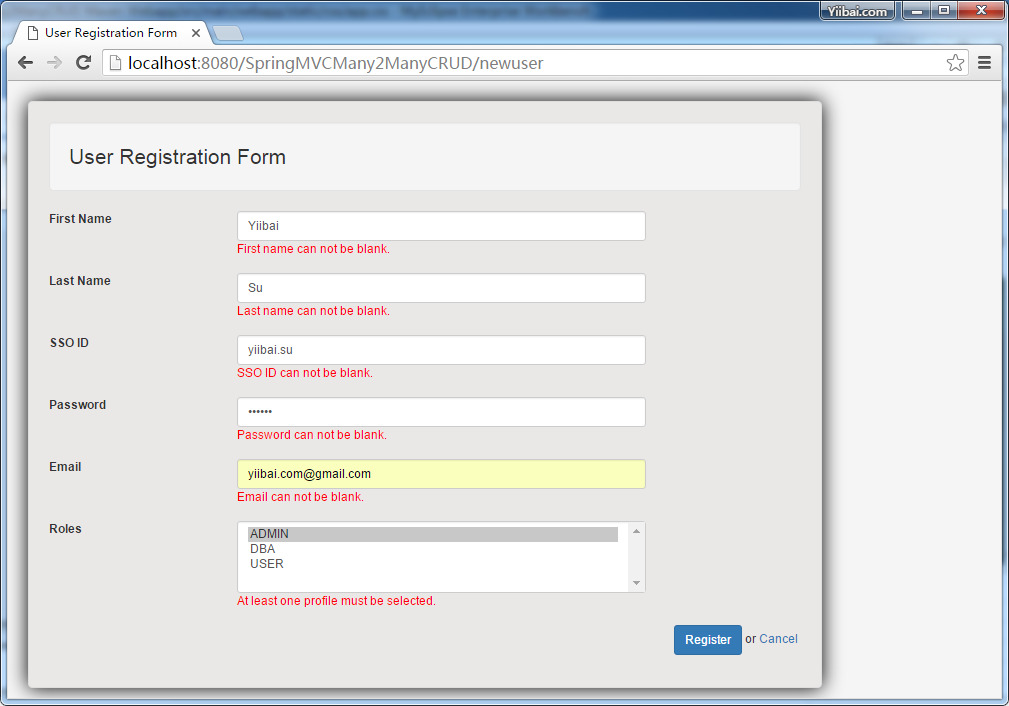1009x706 pixels.
Task: Select USER in the Roles list
Action: 432,564
